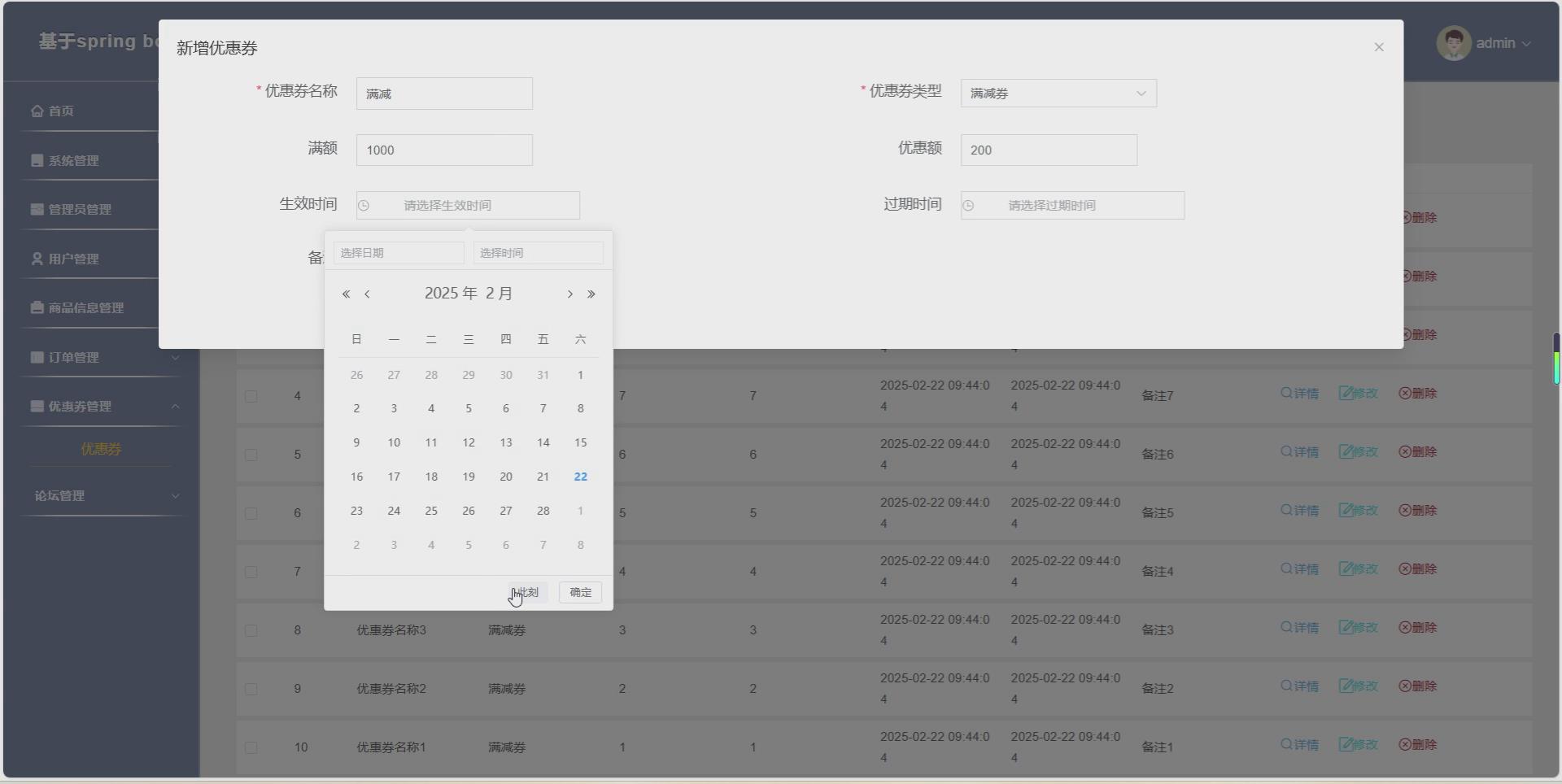
Task: Click the 2 月 header label
Action: pos(499,294)
